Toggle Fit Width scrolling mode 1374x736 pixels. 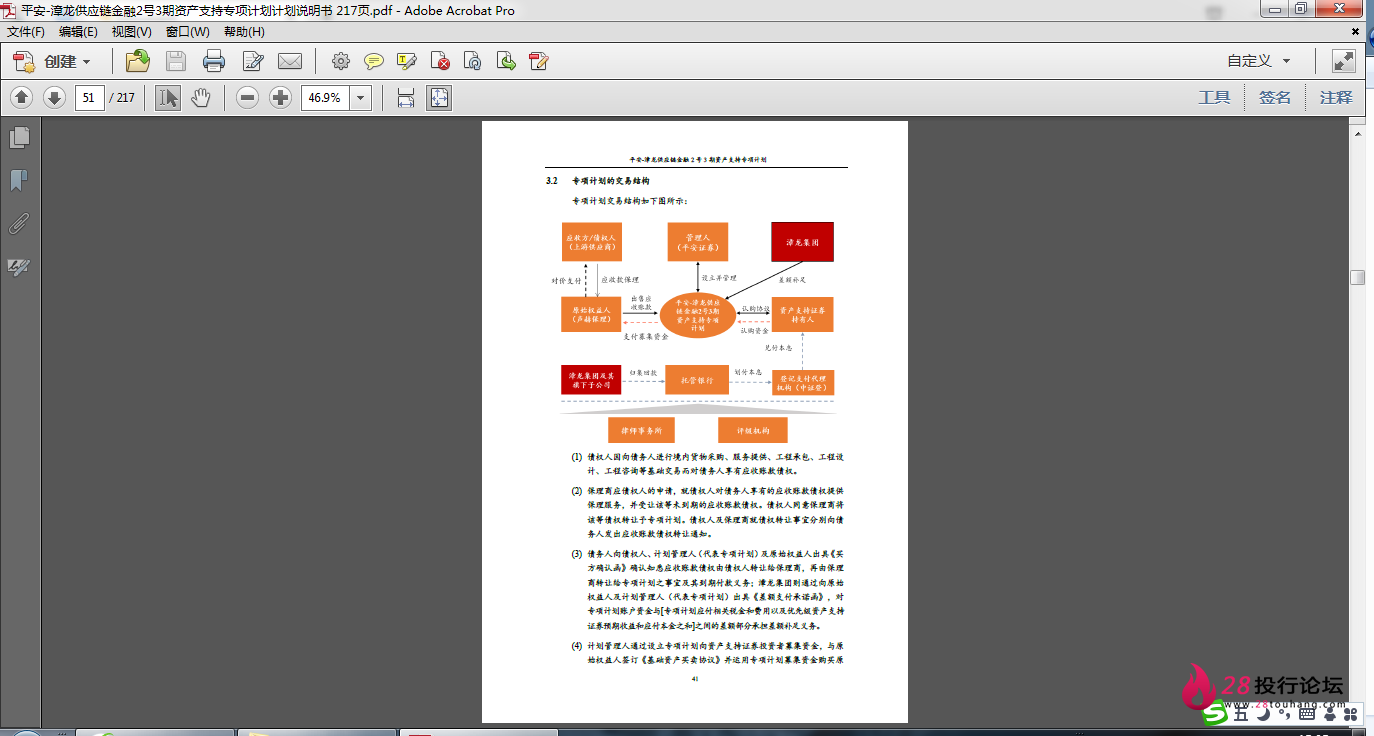(406, 98)
